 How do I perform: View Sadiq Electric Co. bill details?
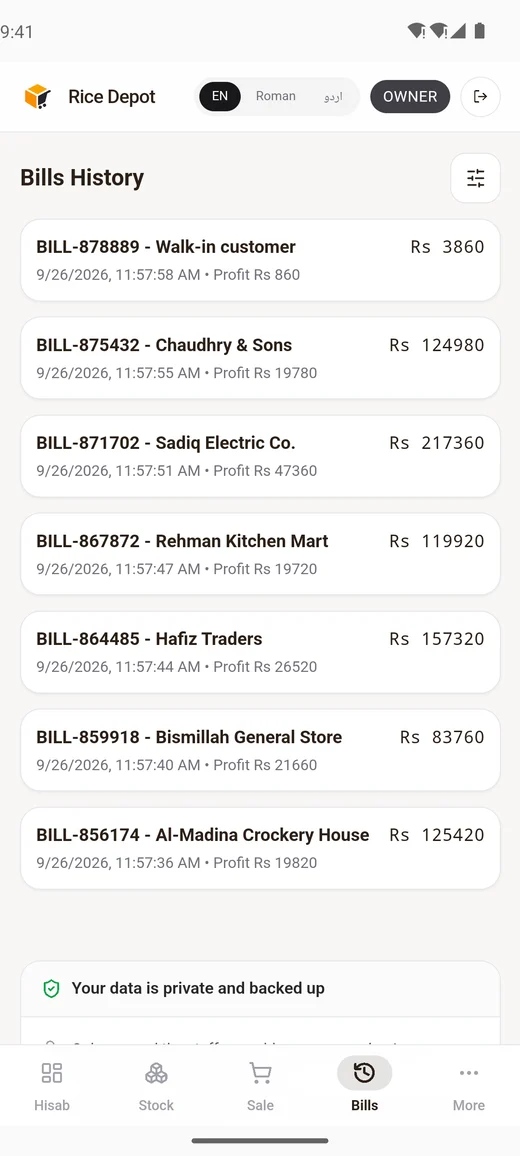[x=260, y=456]
